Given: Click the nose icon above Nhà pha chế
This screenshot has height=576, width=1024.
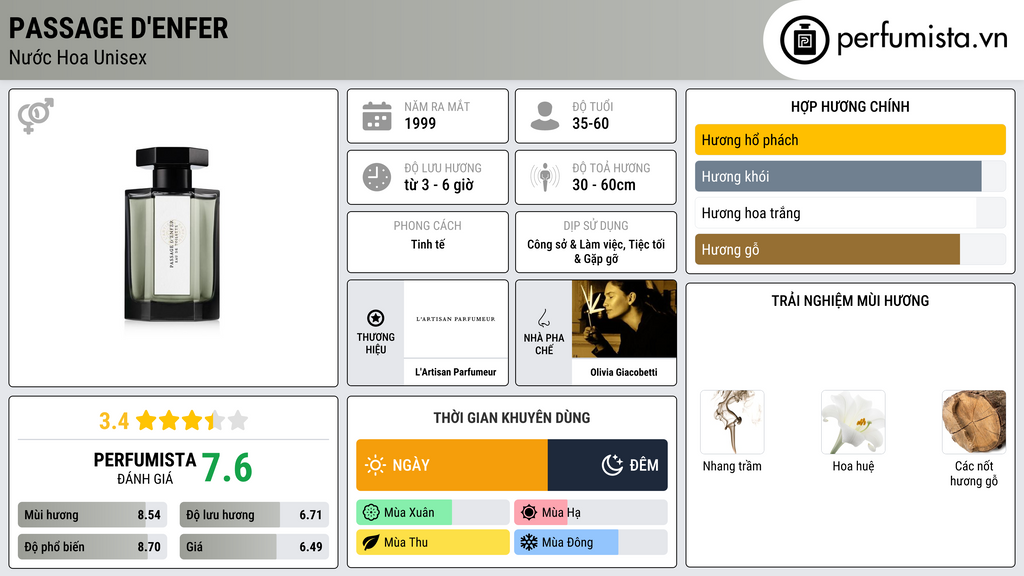Looking at the screenshot, I should (543, 318).
